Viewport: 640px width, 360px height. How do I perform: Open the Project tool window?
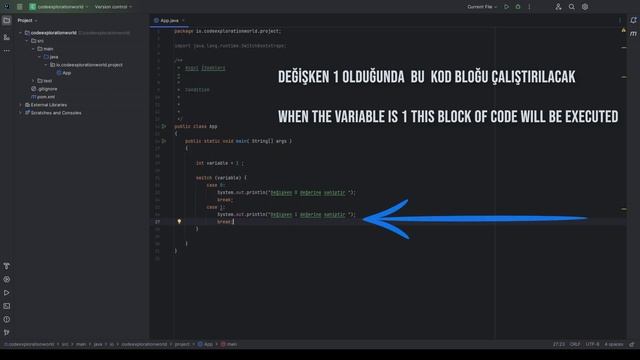pos(7,20)
